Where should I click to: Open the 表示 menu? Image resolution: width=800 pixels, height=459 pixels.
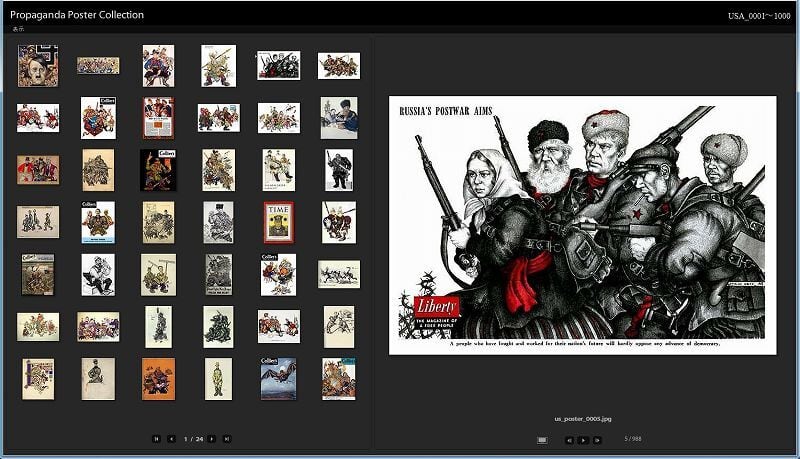18,29
